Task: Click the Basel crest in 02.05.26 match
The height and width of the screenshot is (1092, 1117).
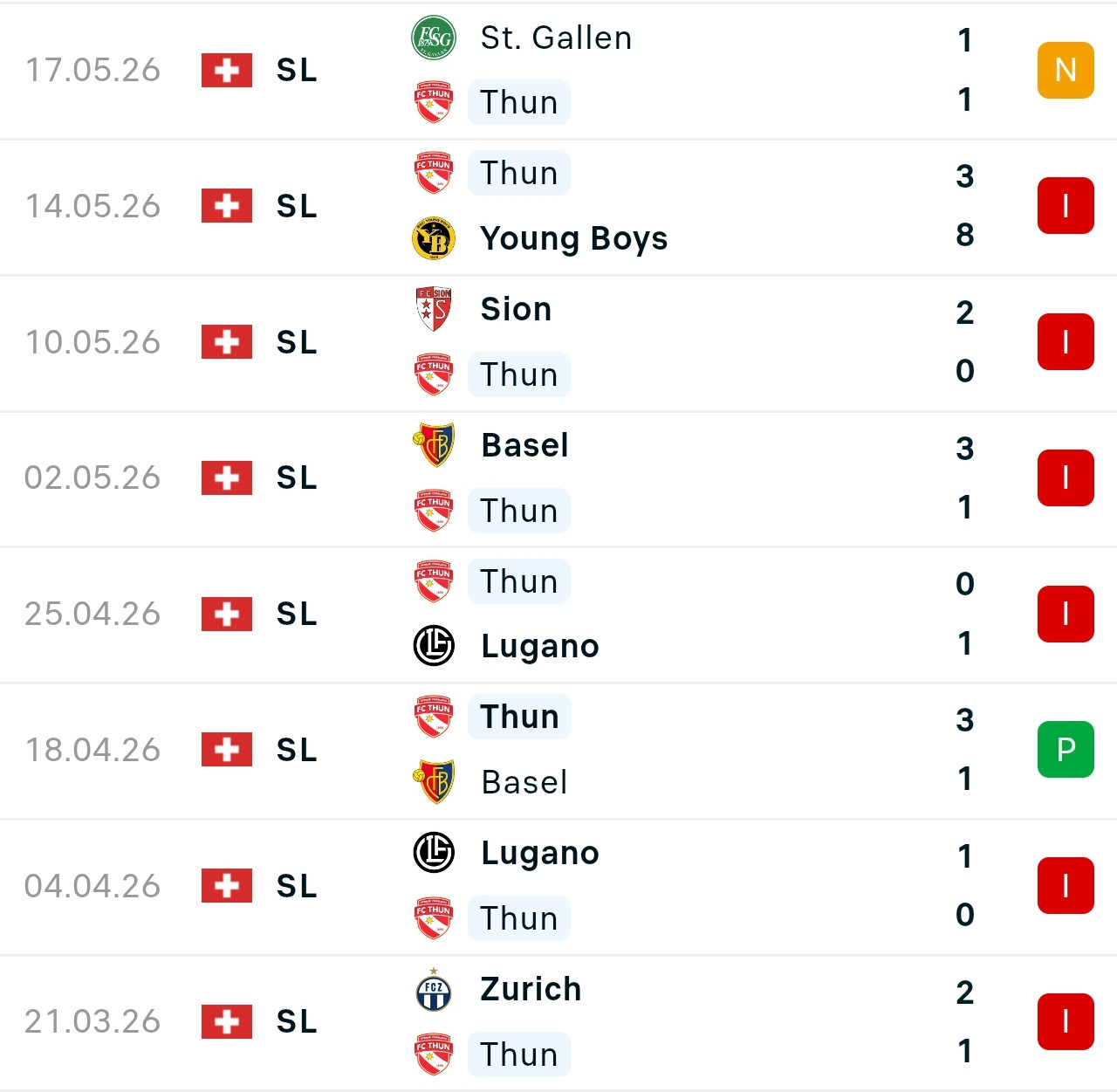Action: [x=434, y=445]
